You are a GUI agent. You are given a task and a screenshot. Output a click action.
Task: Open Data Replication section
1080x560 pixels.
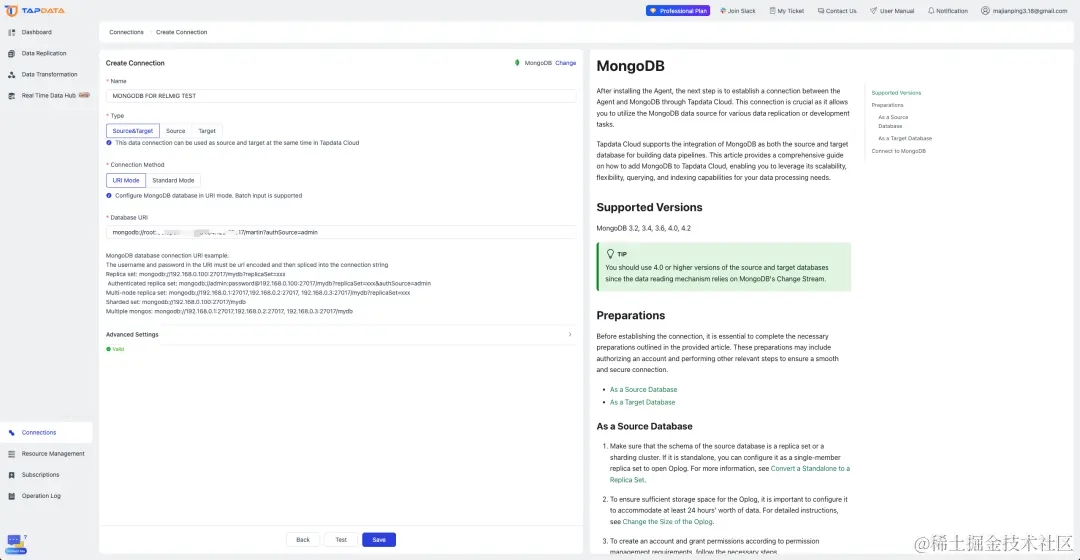point(46,53)
